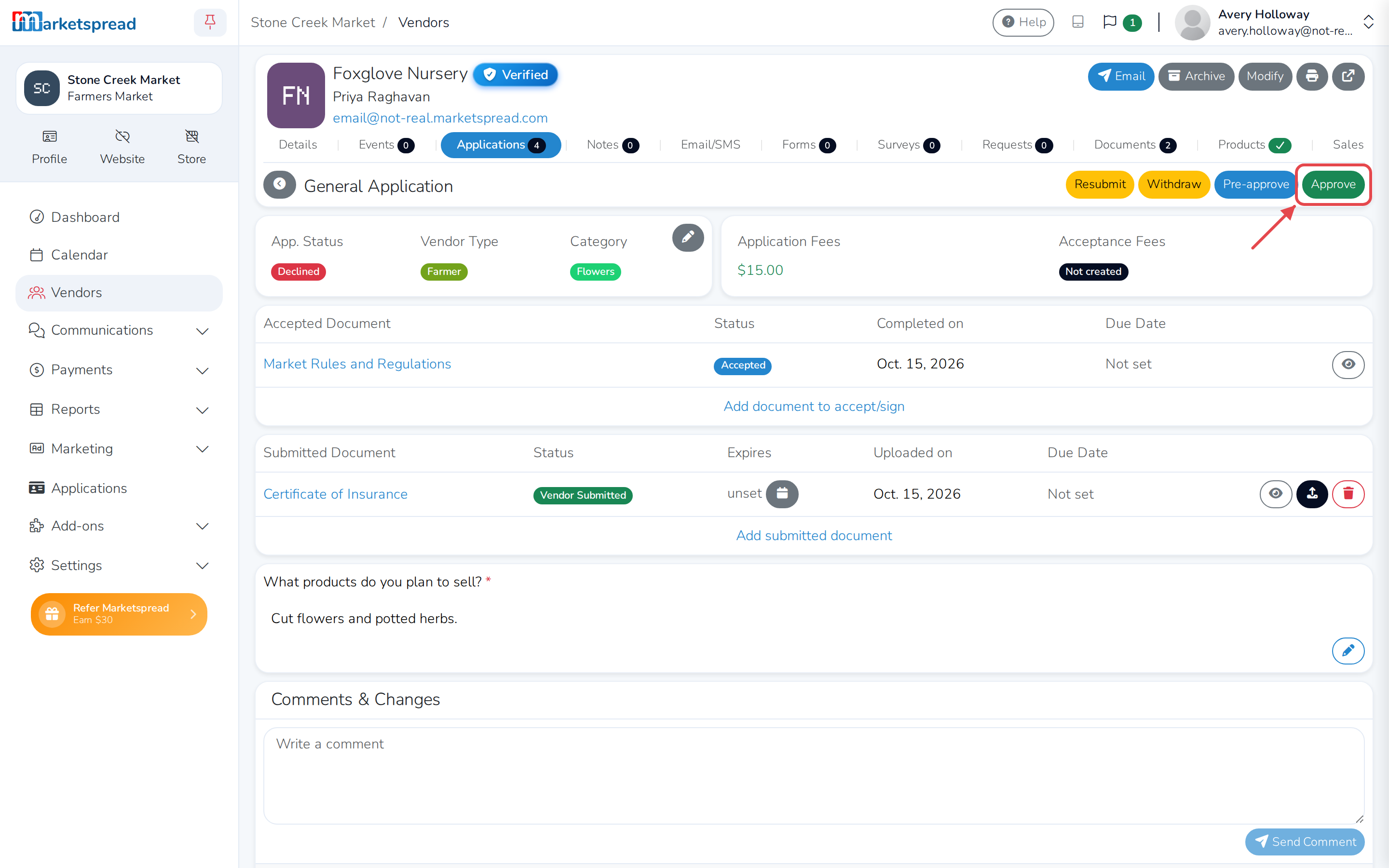
Task: Click the Help button
Action: pos(1023,22)
